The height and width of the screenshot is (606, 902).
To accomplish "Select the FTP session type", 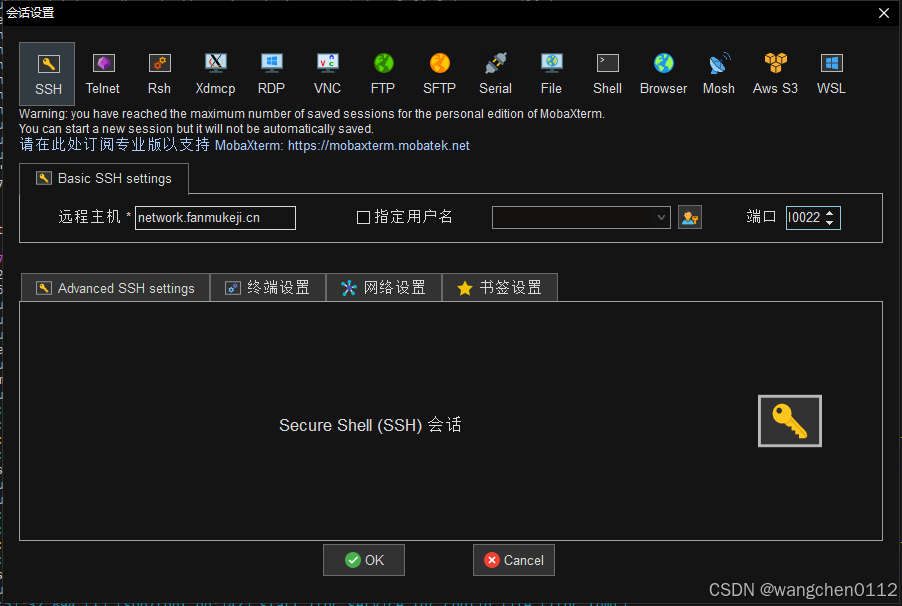I will click(x=383, y=74).
